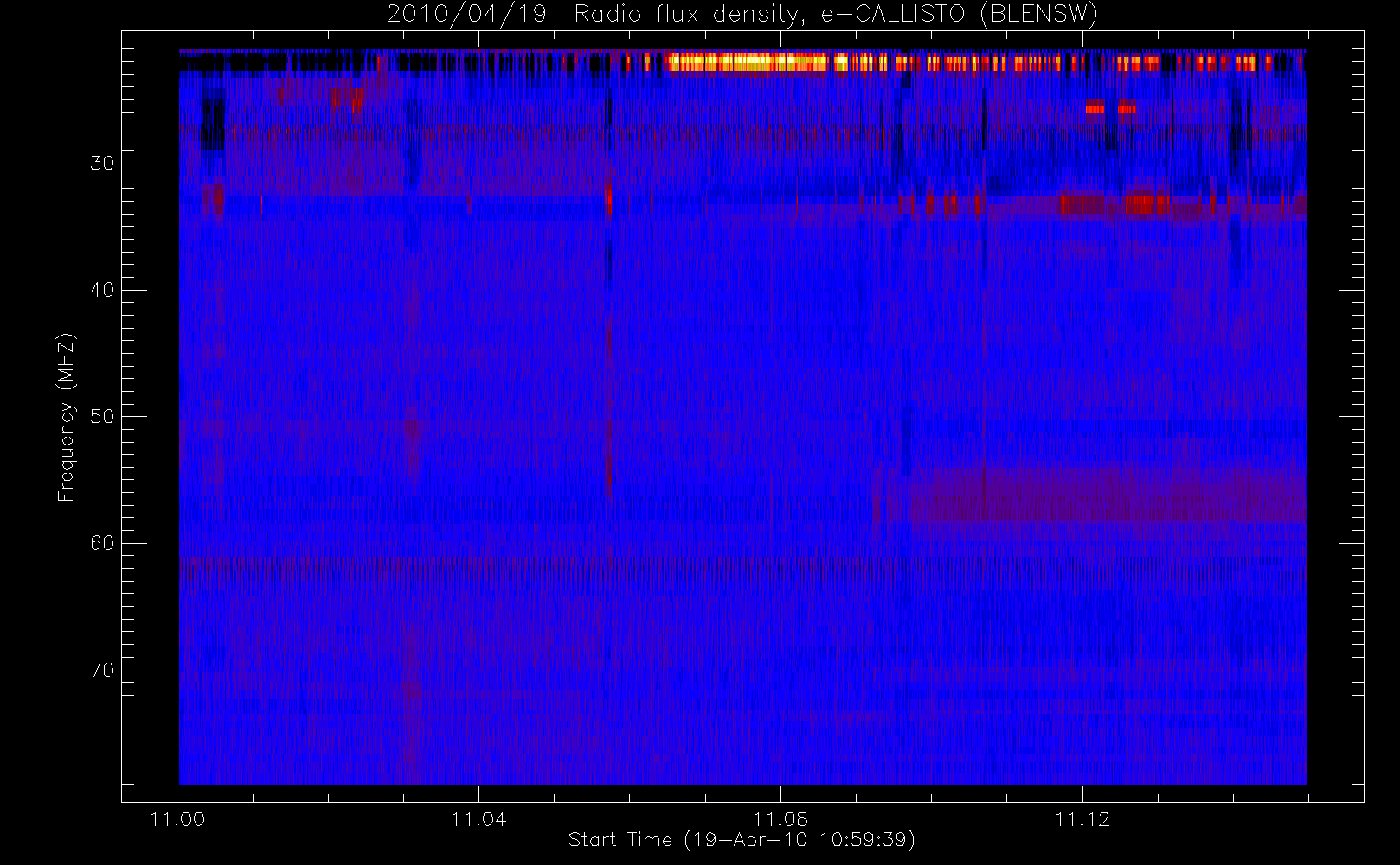This screenshot has width=1400, height=865.
Task: Click the 50 frequency tick label
Action: pos(102,416)
